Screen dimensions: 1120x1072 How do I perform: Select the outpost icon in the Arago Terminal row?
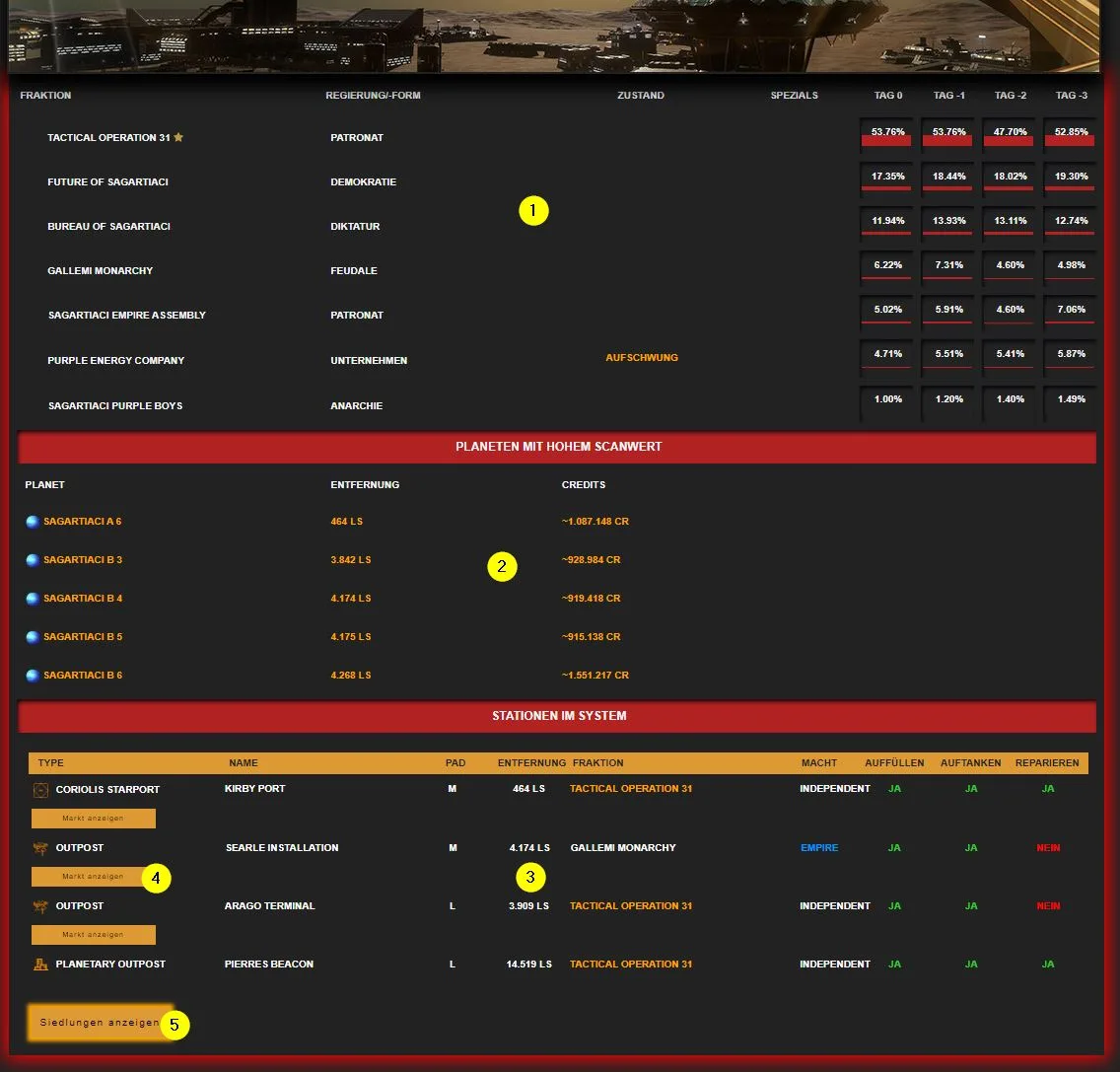pyautogui.click(x=40, y=906)
